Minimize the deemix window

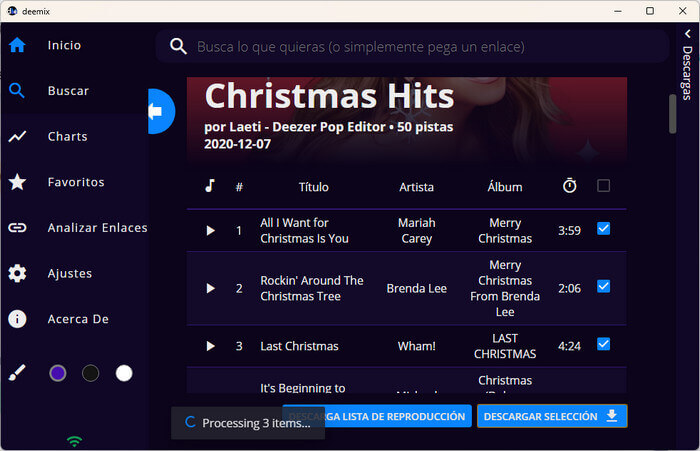coord(618,11)
